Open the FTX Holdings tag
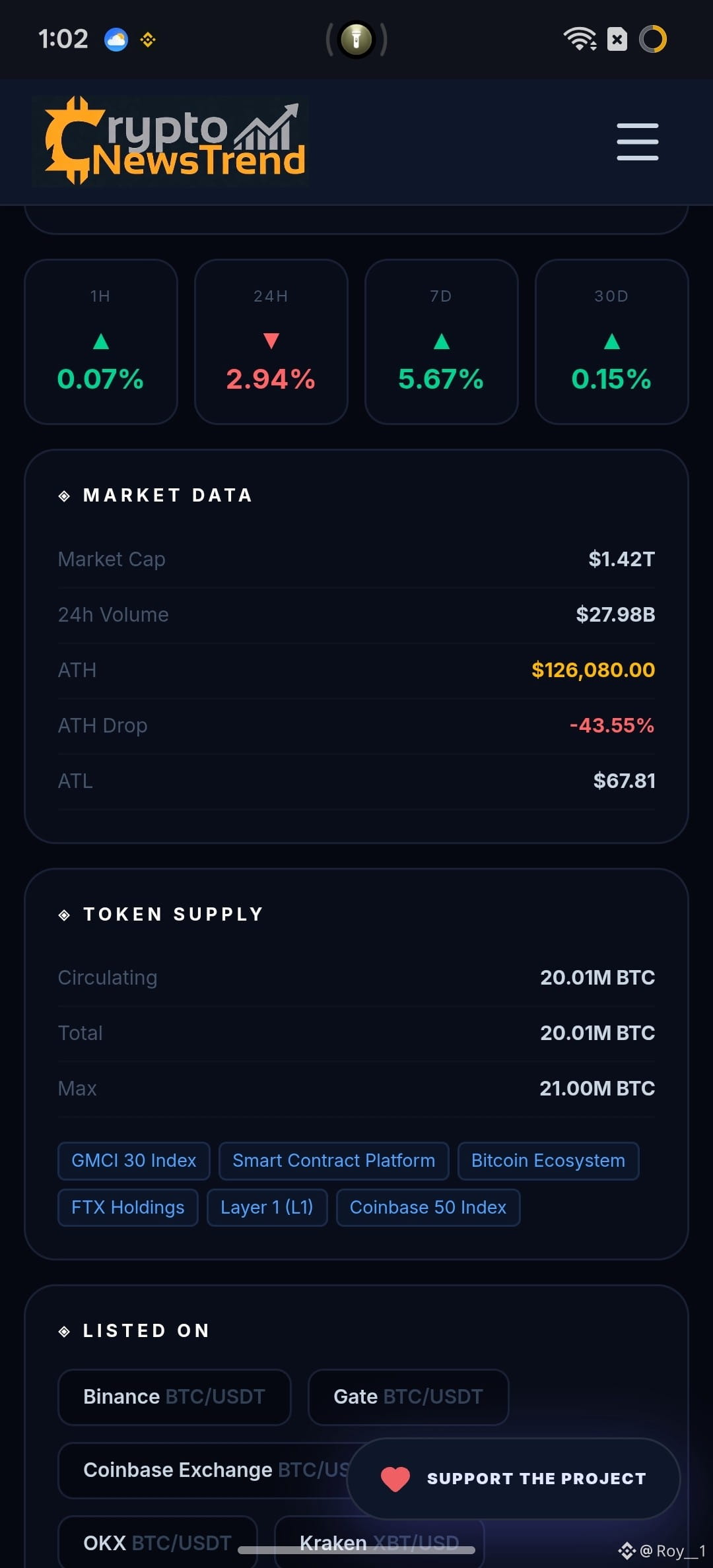The height and width of the screenshot is (1568, 713). [x=128, y=1208]
